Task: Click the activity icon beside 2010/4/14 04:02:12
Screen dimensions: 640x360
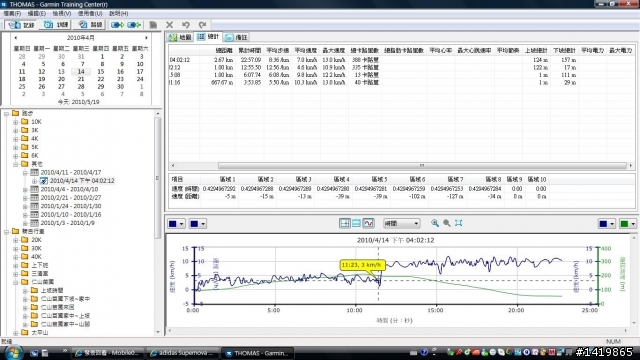Action: 44,181
